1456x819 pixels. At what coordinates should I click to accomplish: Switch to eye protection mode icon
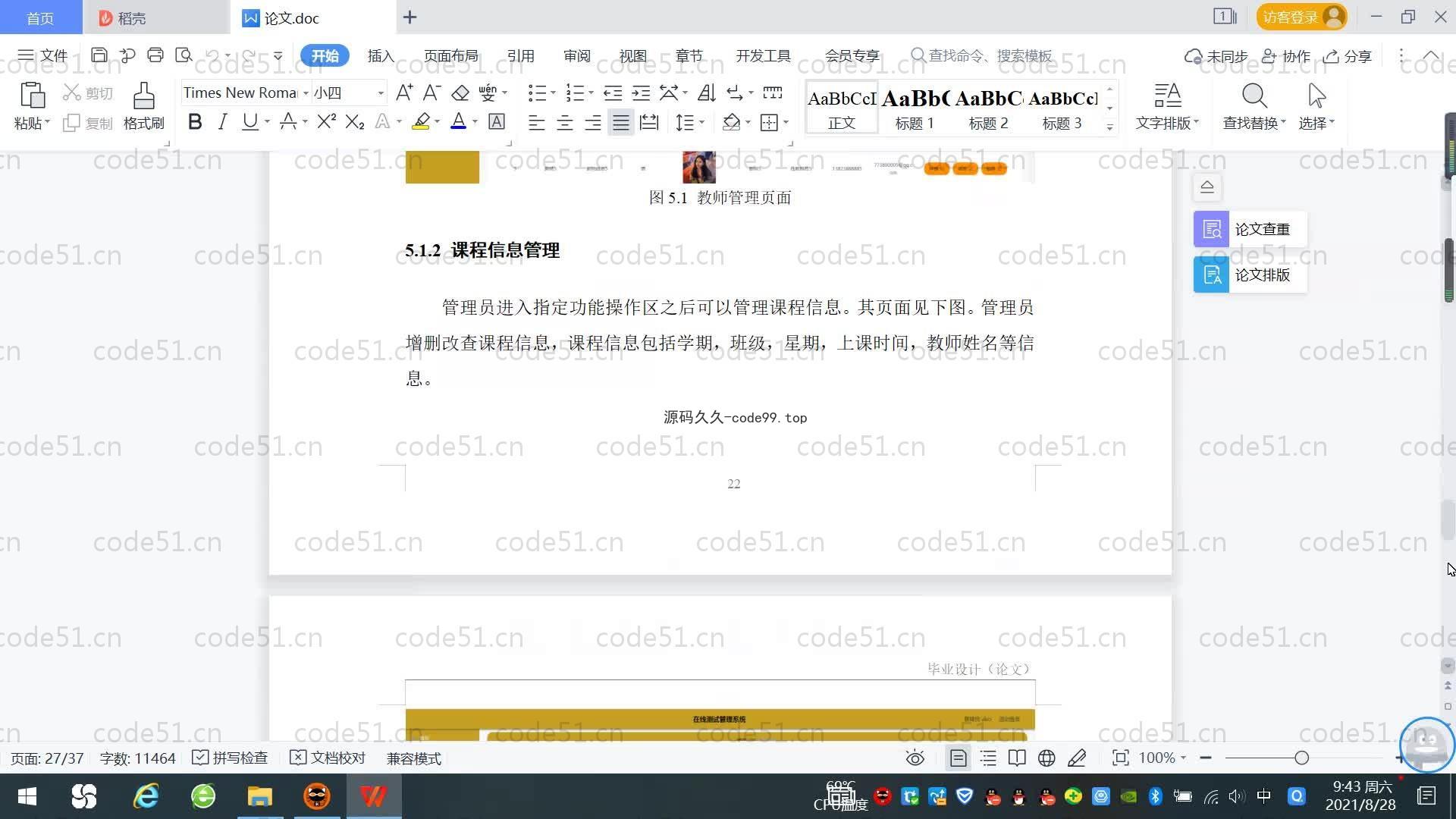[x=915, y=758]
